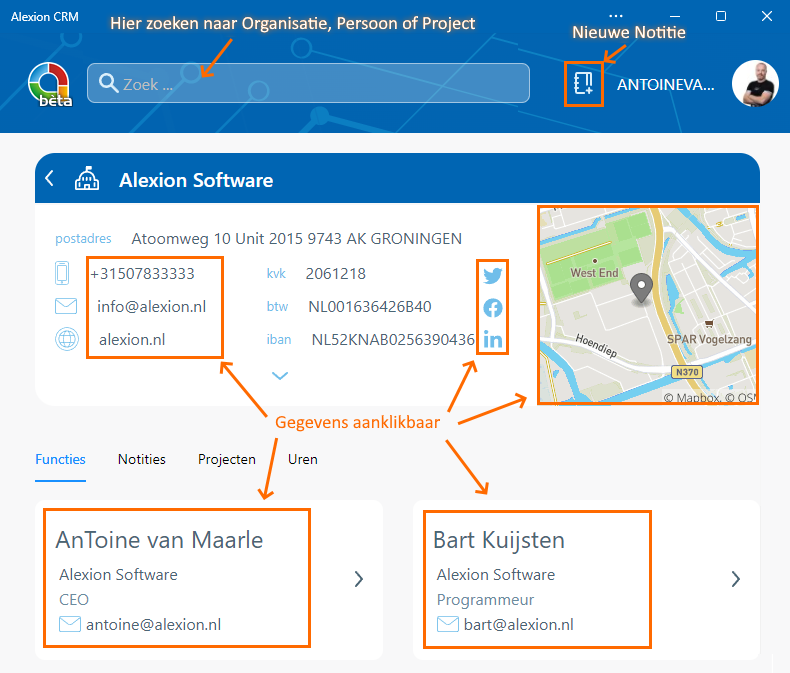Click the iban NL52KNAB0256390436
This screenshot has width=790, height=673.
393,340
